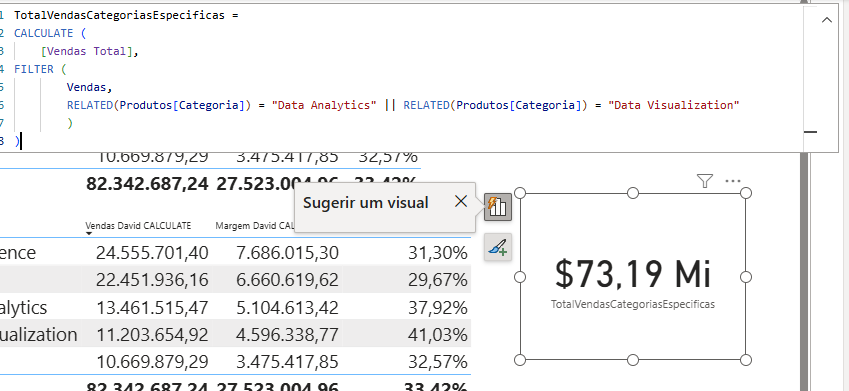Image resolution: width=849 pixels, height=391 pixels.
Task: Click the Margem David column header
Action: 254,225
